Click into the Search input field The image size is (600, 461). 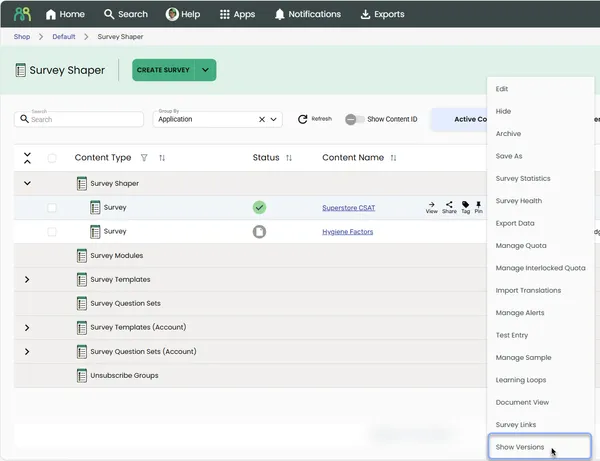79,119
